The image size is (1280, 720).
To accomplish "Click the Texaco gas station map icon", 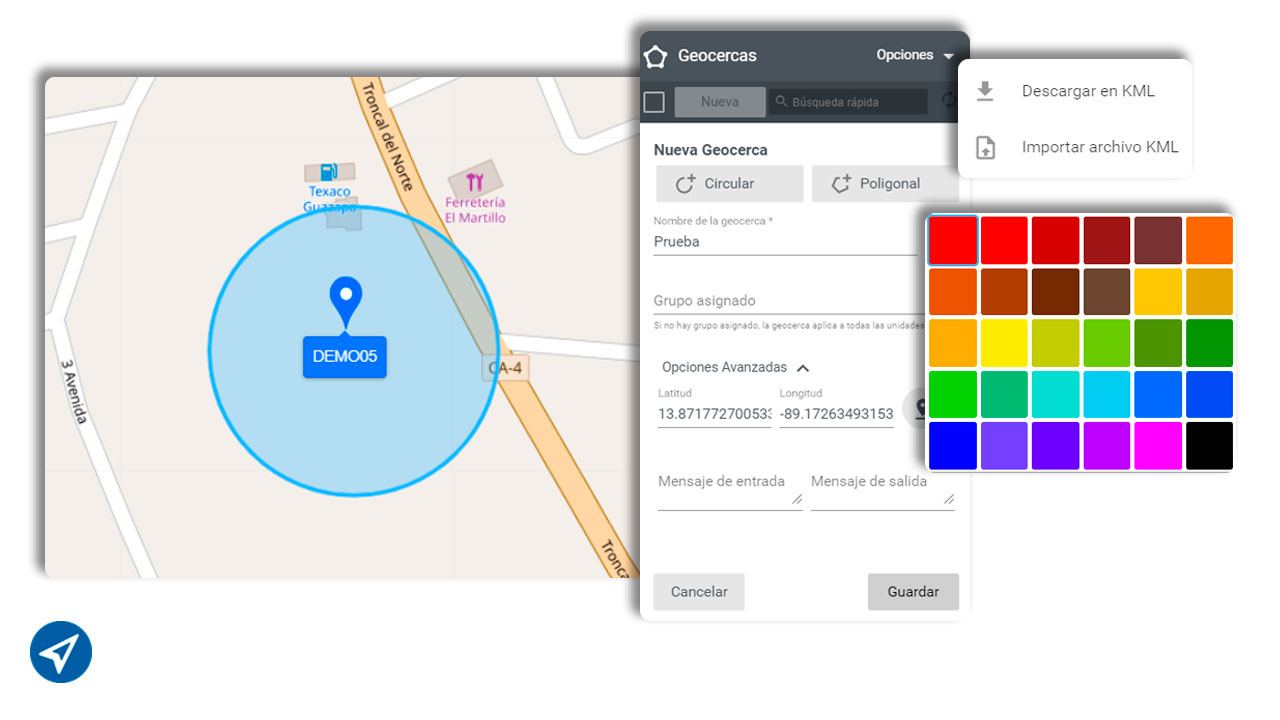I will coord(329,172).
